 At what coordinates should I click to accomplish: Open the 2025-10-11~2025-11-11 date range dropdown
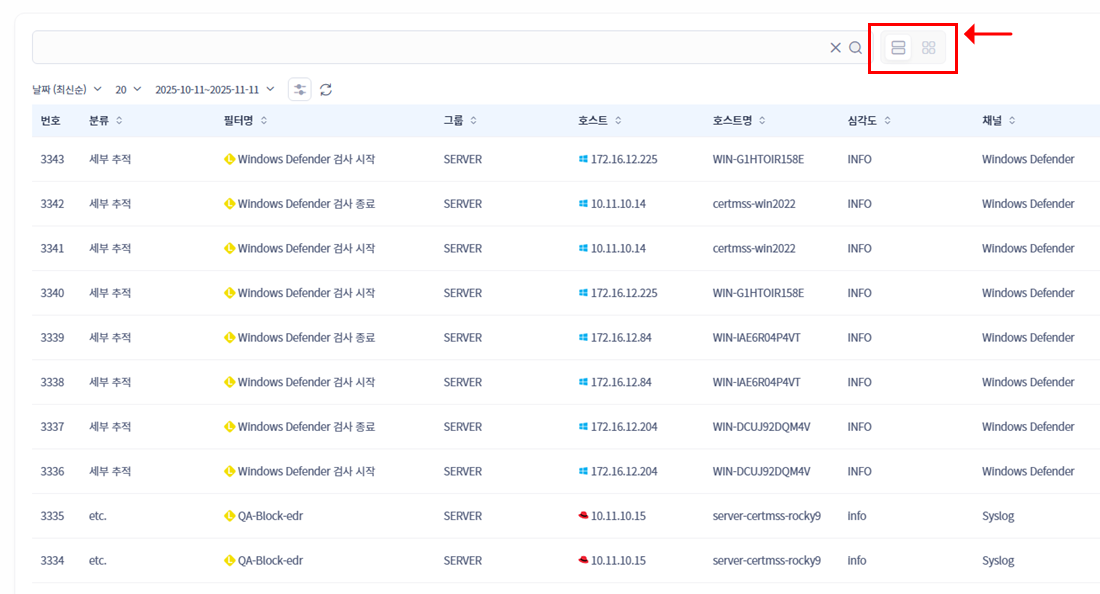pos(214,90)
